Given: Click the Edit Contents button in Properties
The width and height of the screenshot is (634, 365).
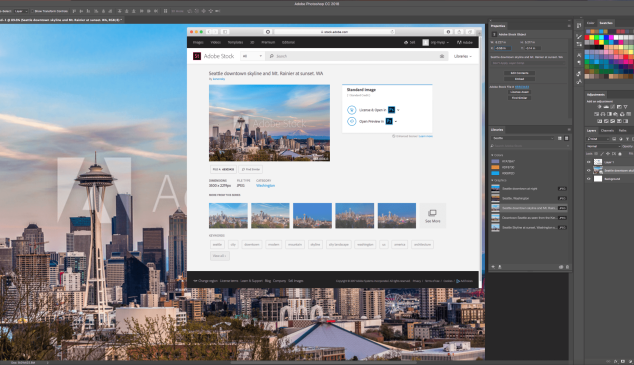Looking at the screenshot, I should coord(519,73).
